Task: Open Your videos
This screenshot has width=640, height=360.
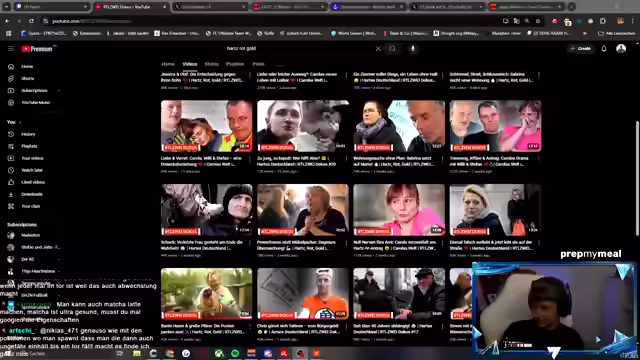Action: 32,158
